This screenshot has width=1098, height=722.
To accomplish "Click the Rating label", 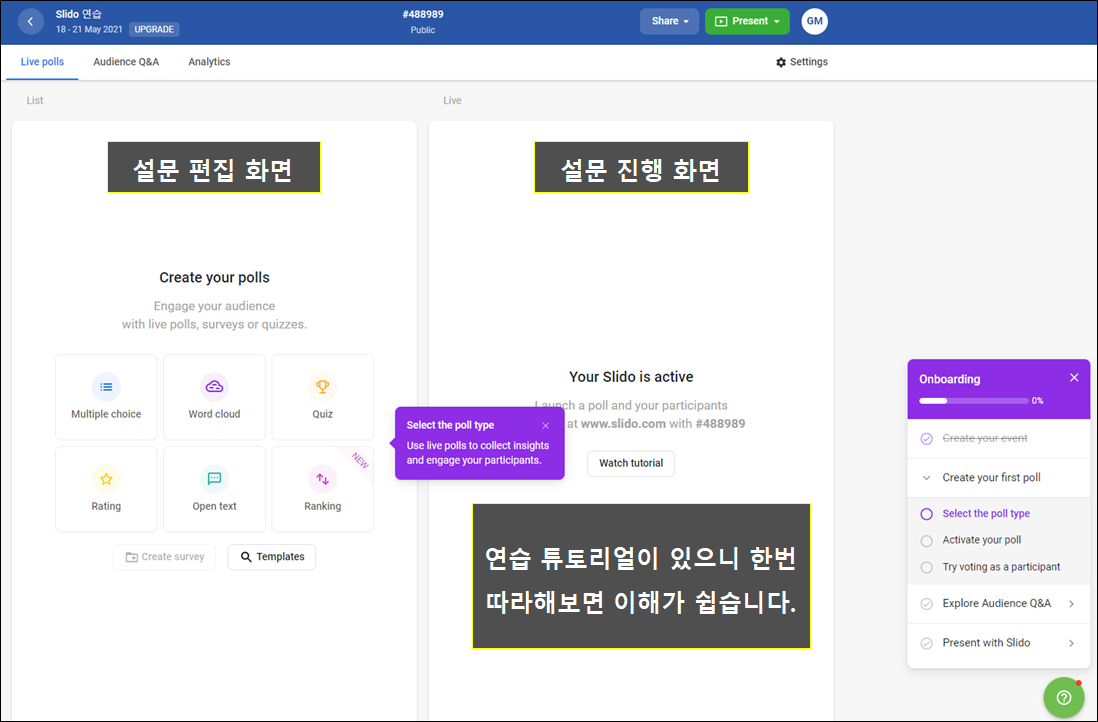I will click(106, 506).
